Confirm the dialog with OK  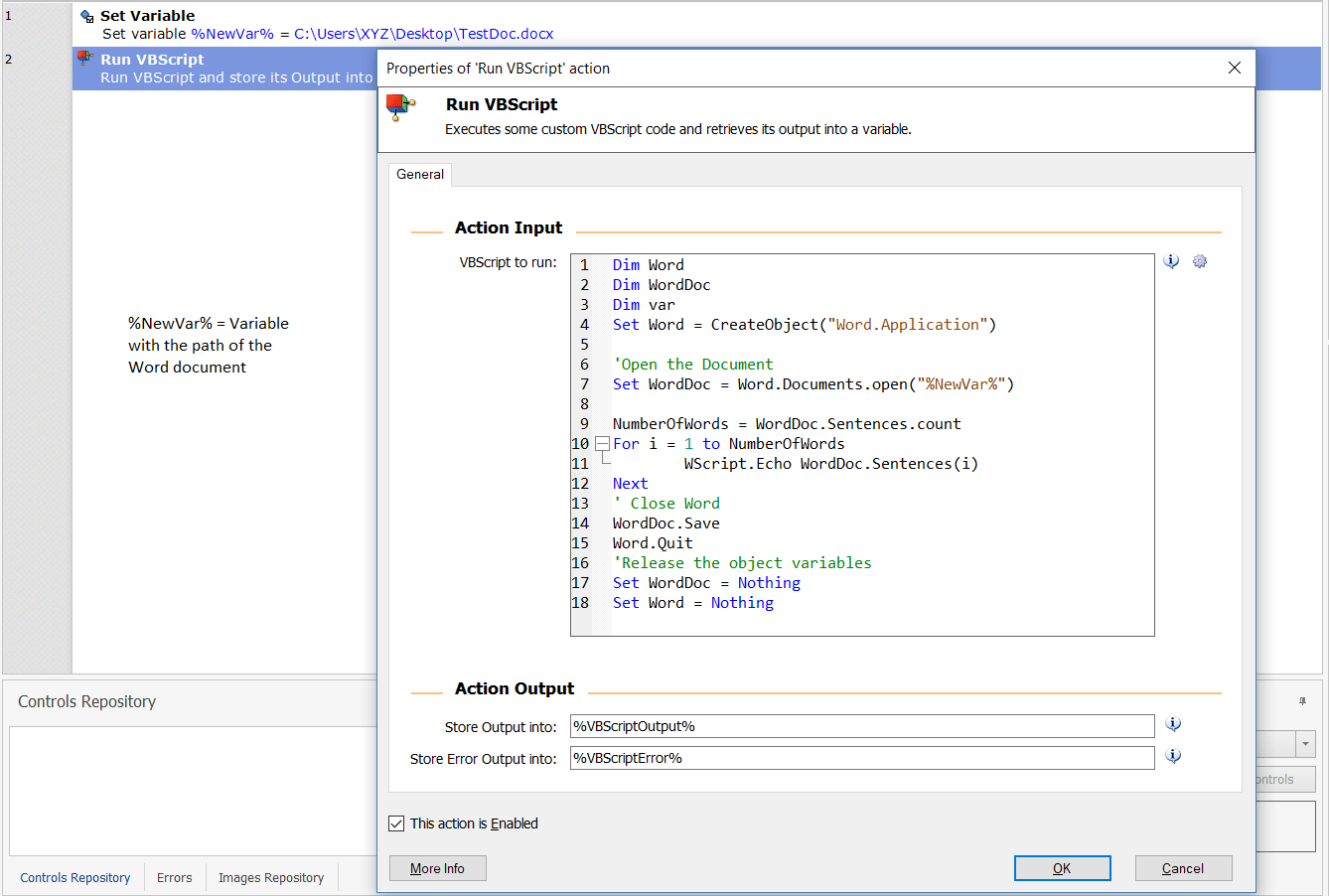click(x=1062, y=867)
